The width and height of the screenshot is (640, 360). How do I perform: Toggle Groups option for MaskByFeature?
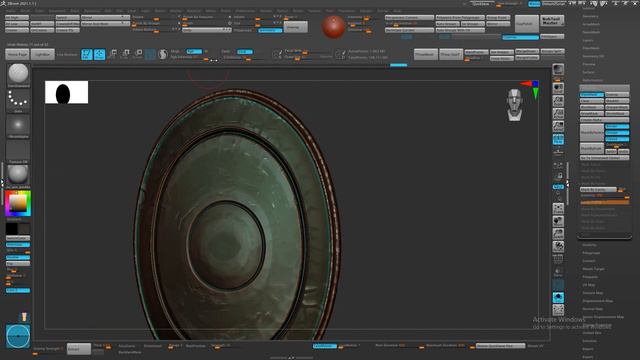[x=617, y=133]
